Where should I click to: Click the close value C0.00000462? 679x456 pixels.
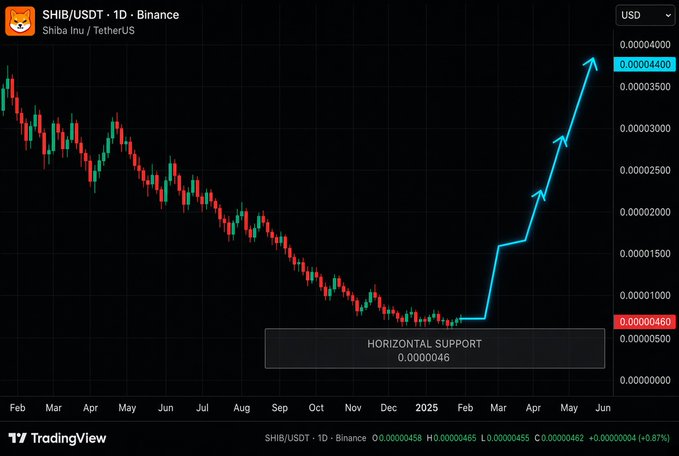[x=559, y=438]
